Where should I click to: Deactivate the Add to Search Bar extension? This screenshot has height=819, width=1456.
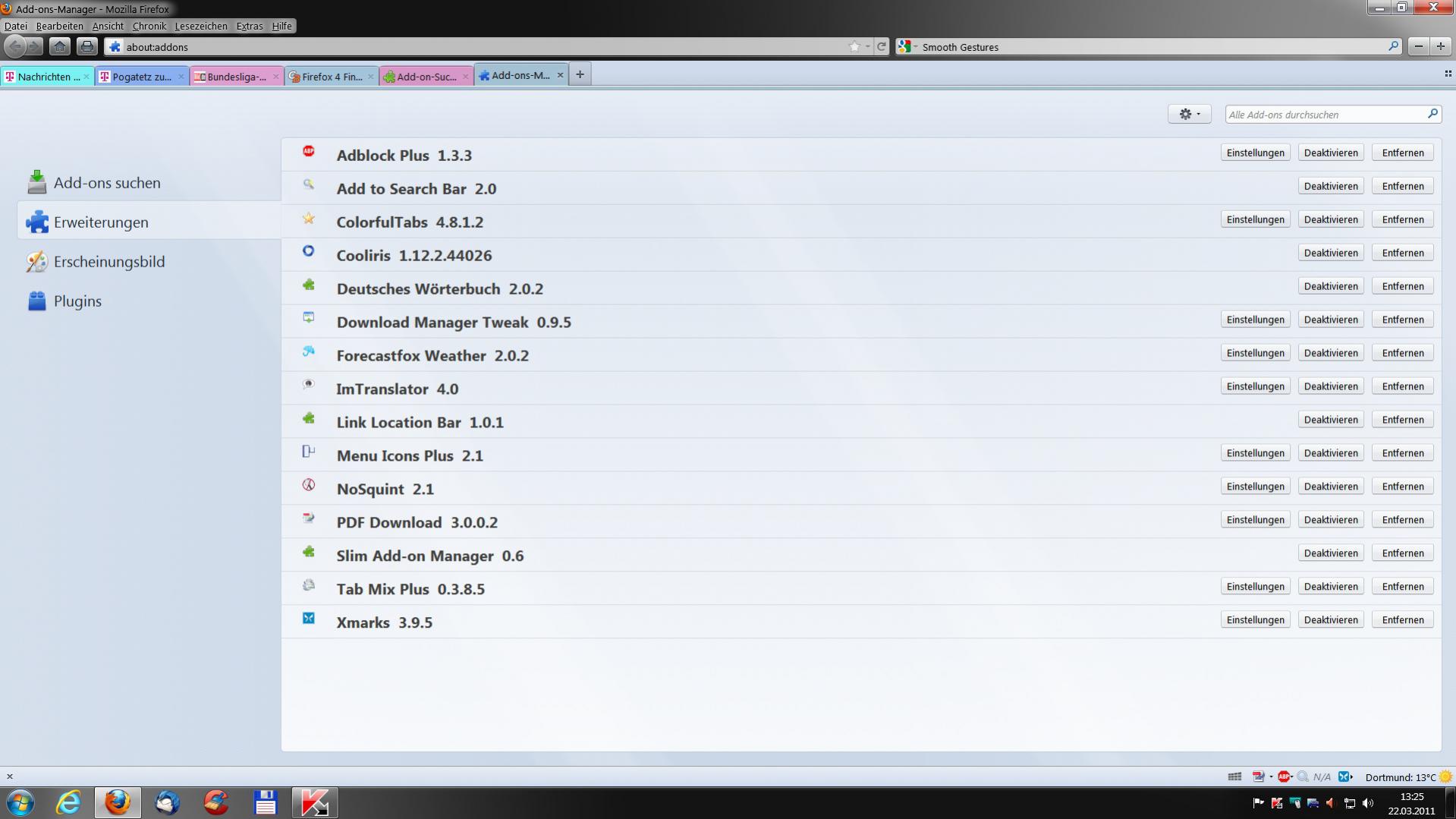click(1330, 186)
